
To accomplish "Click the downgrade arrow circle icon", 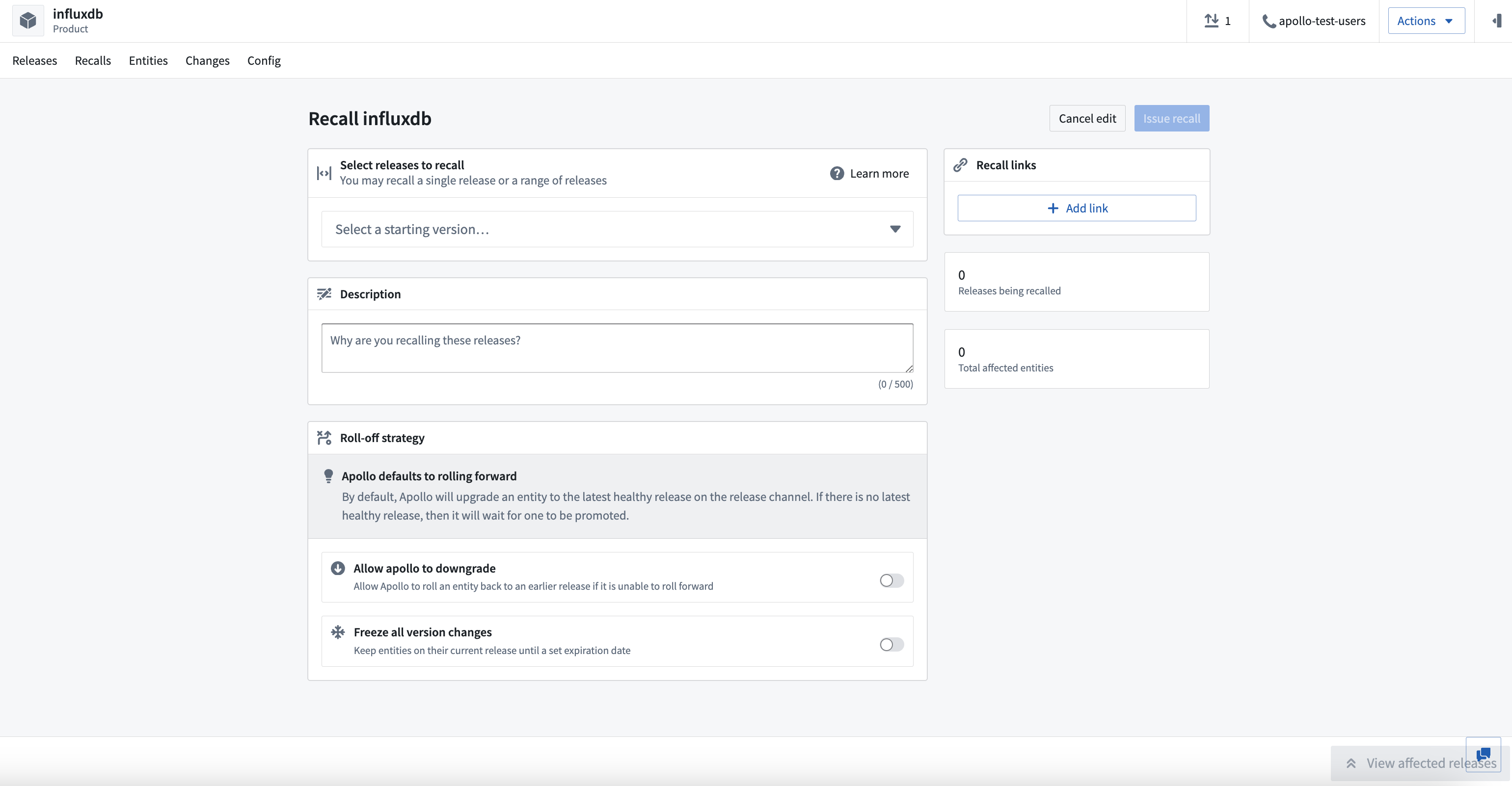I will point(338,568).
